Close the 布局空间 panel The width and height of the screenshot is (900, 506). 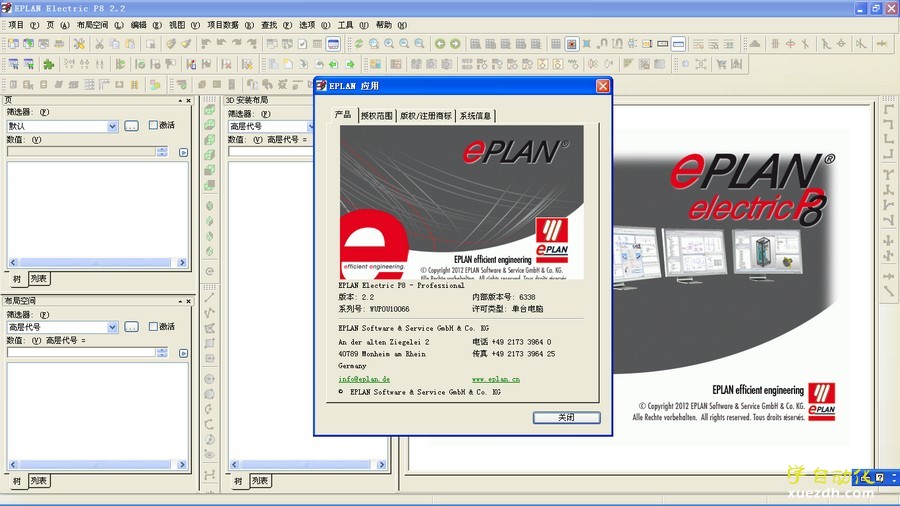coord(188,301)
